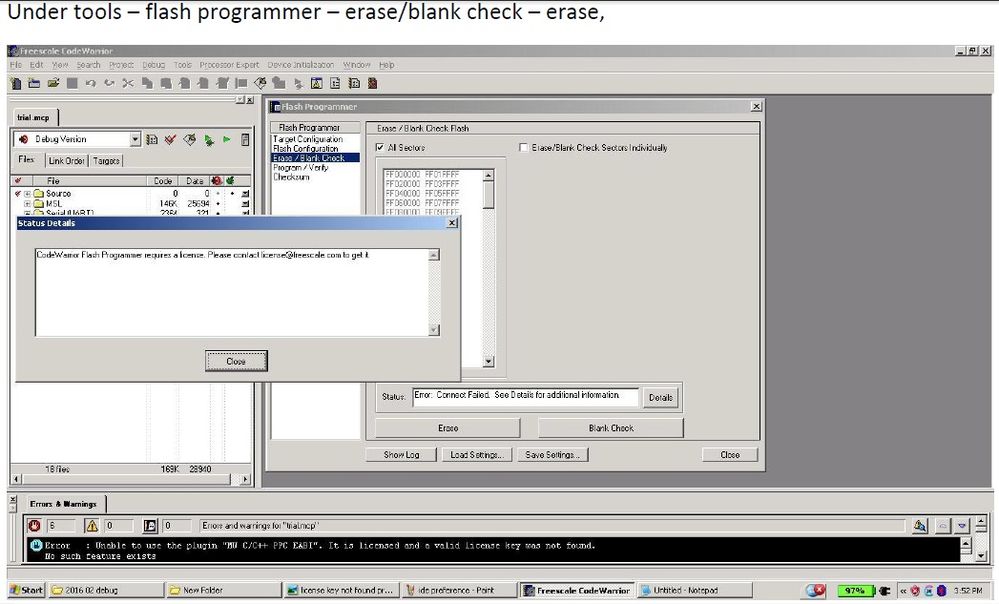Click the dark red last icon in the main toolbar
The image size is (999, 604).
pos(373,83)
